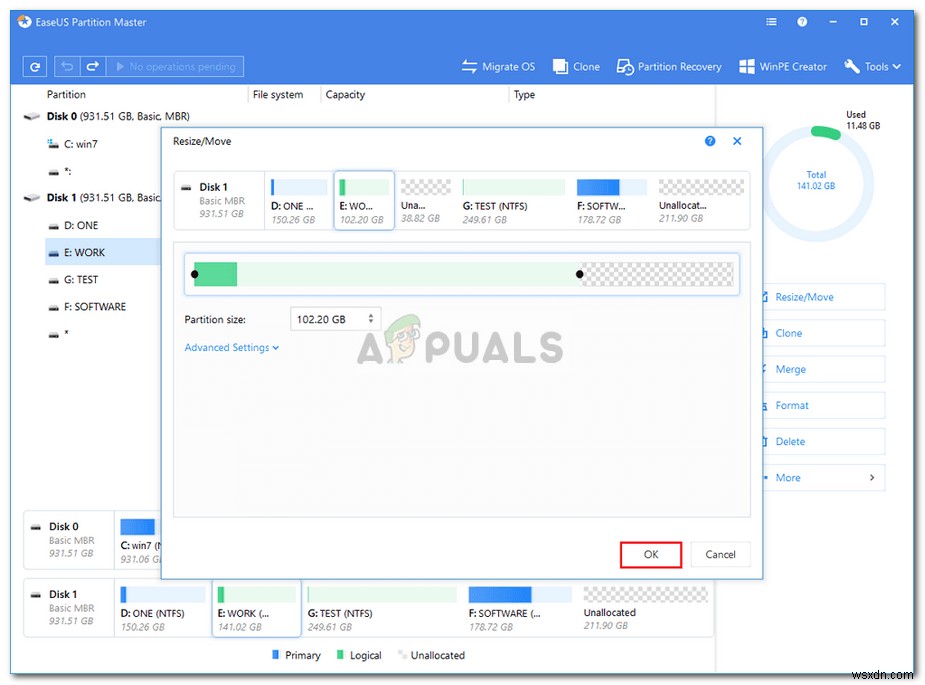925x685 pixels.
Task: Select Unallocated 211.90 GB in bottom map
Action: (645, 608)
